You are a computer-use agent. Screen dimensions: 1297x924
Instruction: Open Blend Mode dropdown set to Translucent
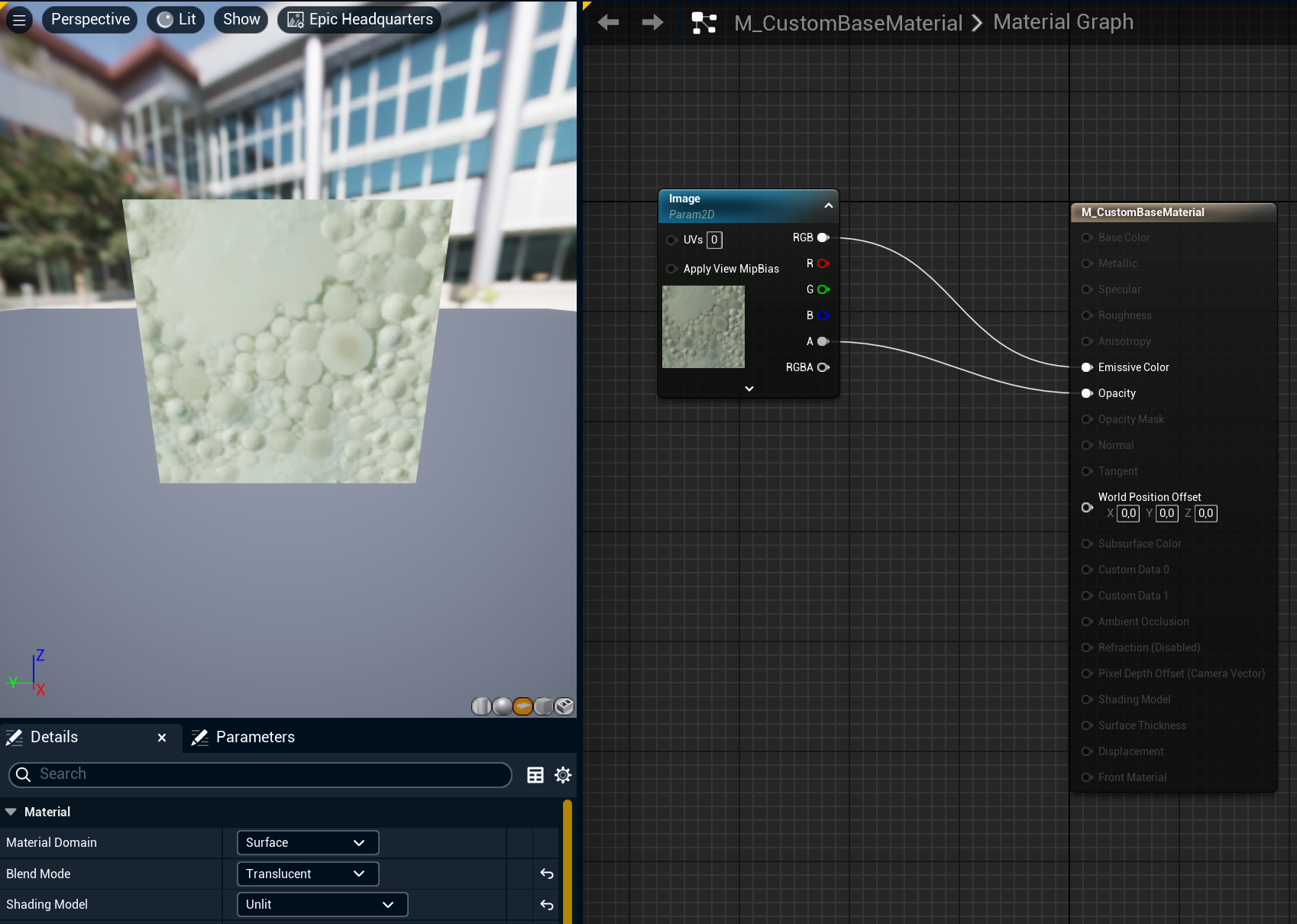(307, 874)
